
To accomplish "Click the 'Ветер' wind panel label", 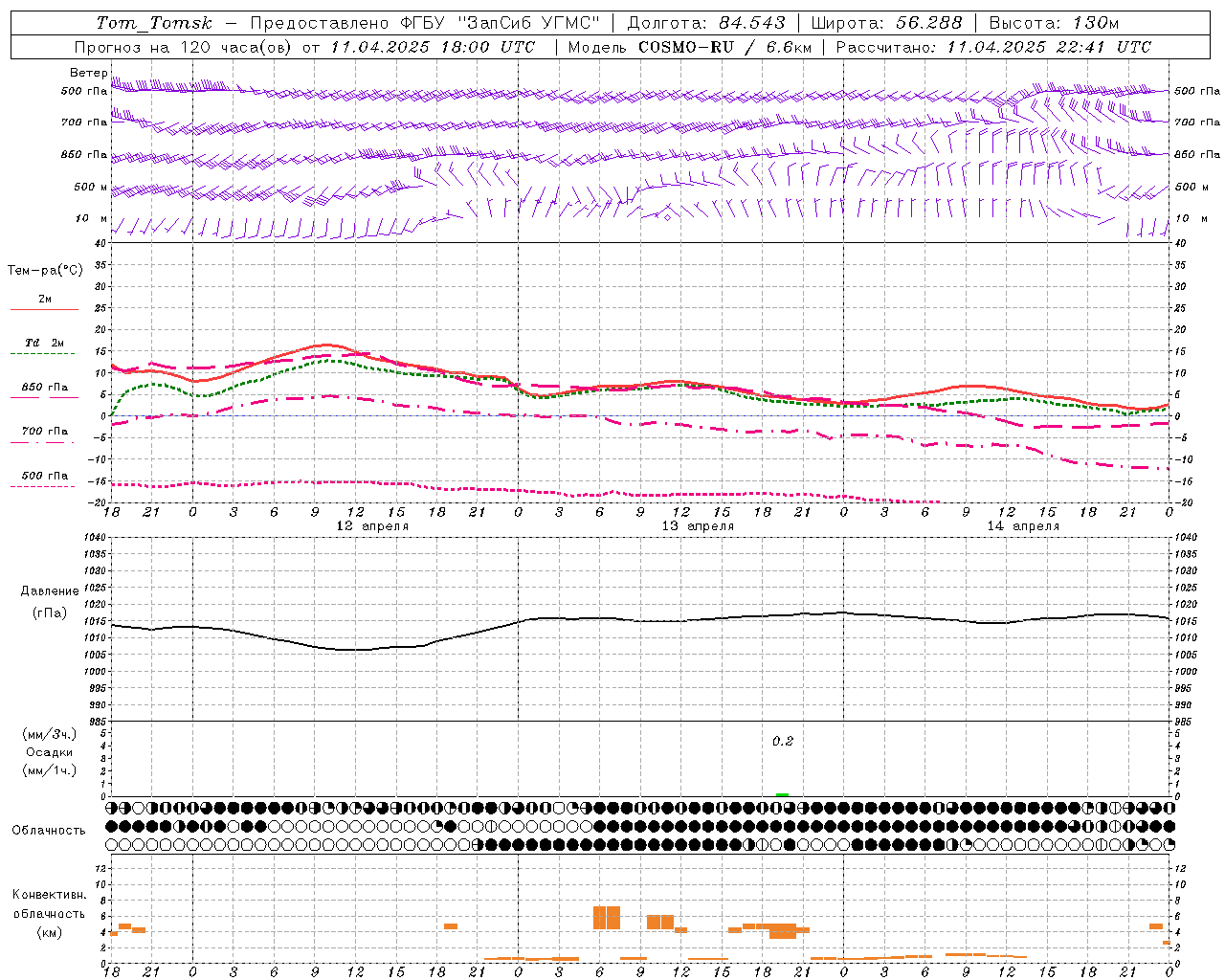I will (x=88, y=73).
